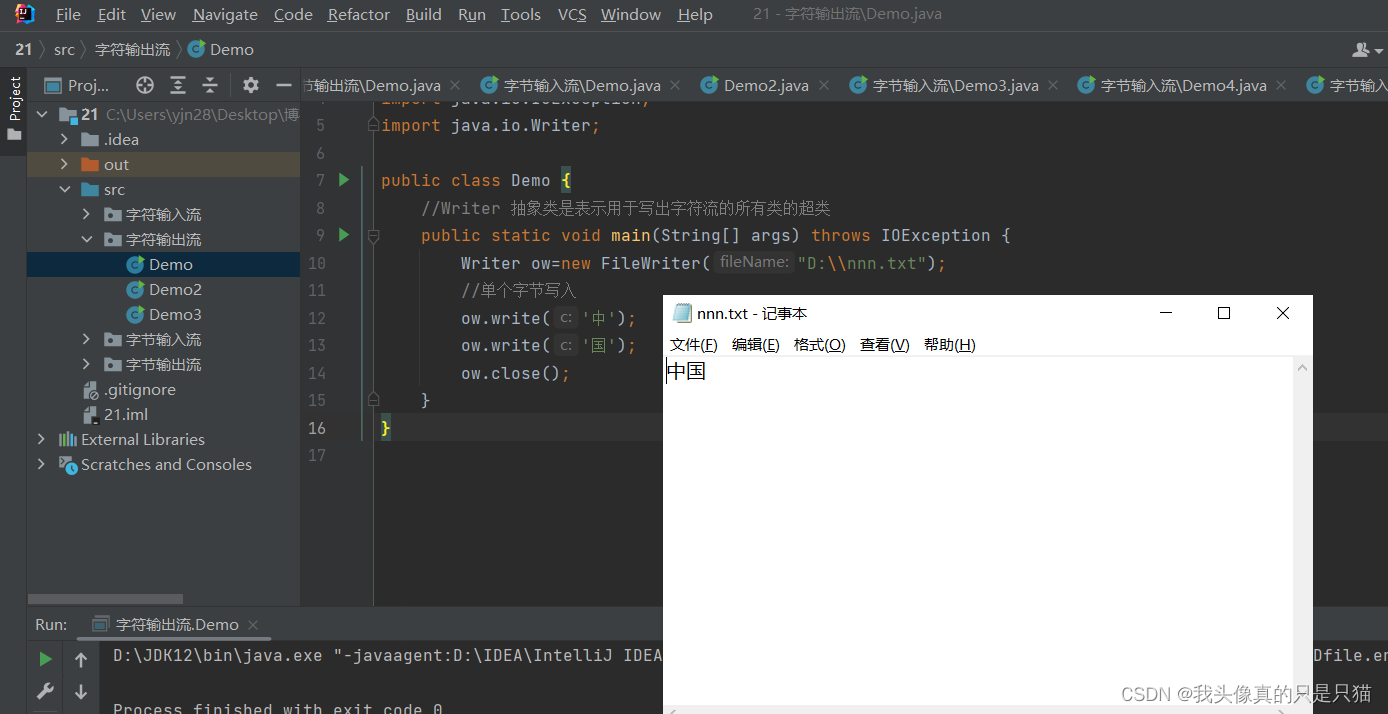Open 帮助(H) menu in Notepad
Screen dimensions: 1388x714
click(950, 344)
